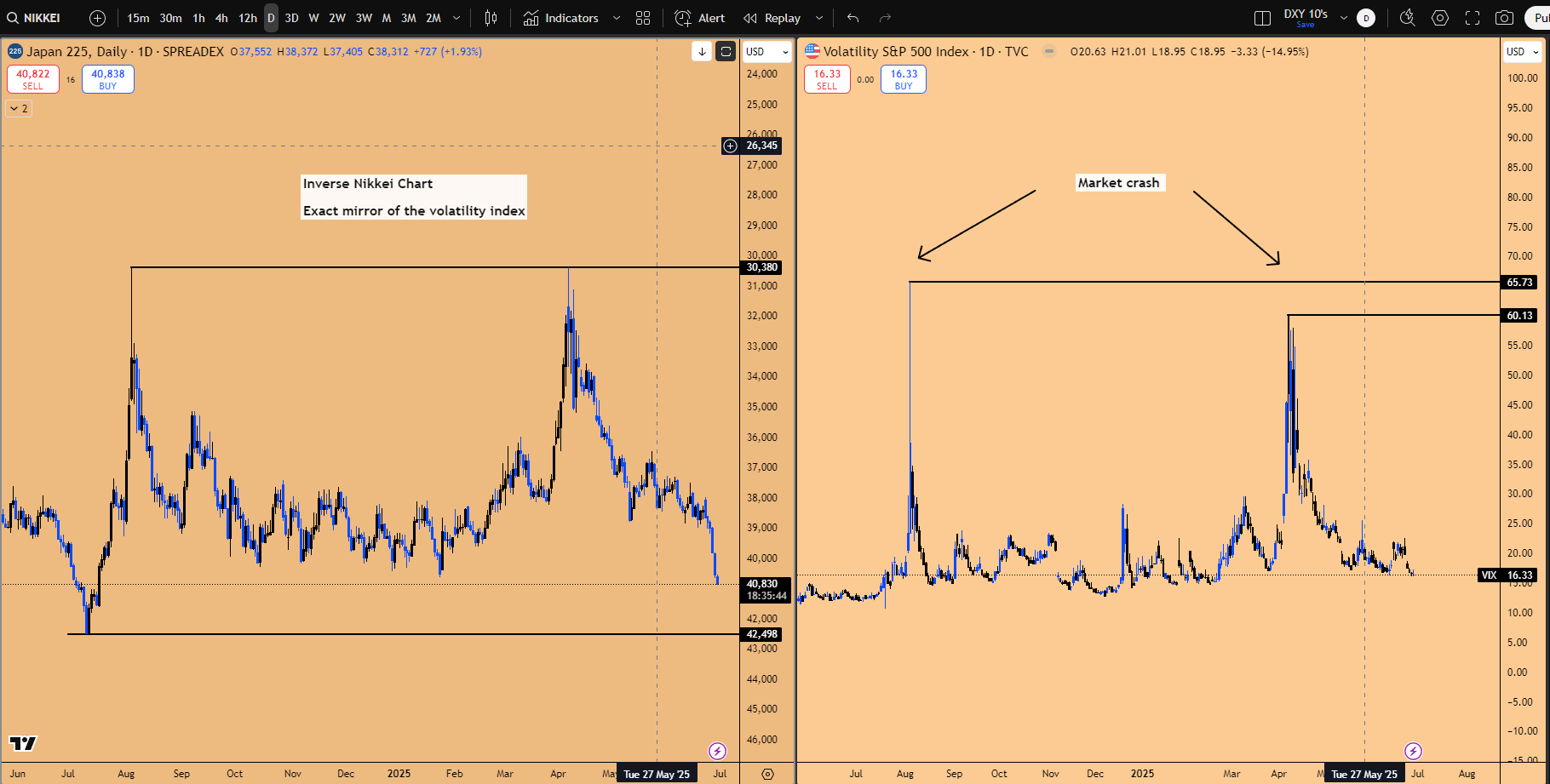Click the Publish button
1550x784 pixels.
pos(1537,18)
